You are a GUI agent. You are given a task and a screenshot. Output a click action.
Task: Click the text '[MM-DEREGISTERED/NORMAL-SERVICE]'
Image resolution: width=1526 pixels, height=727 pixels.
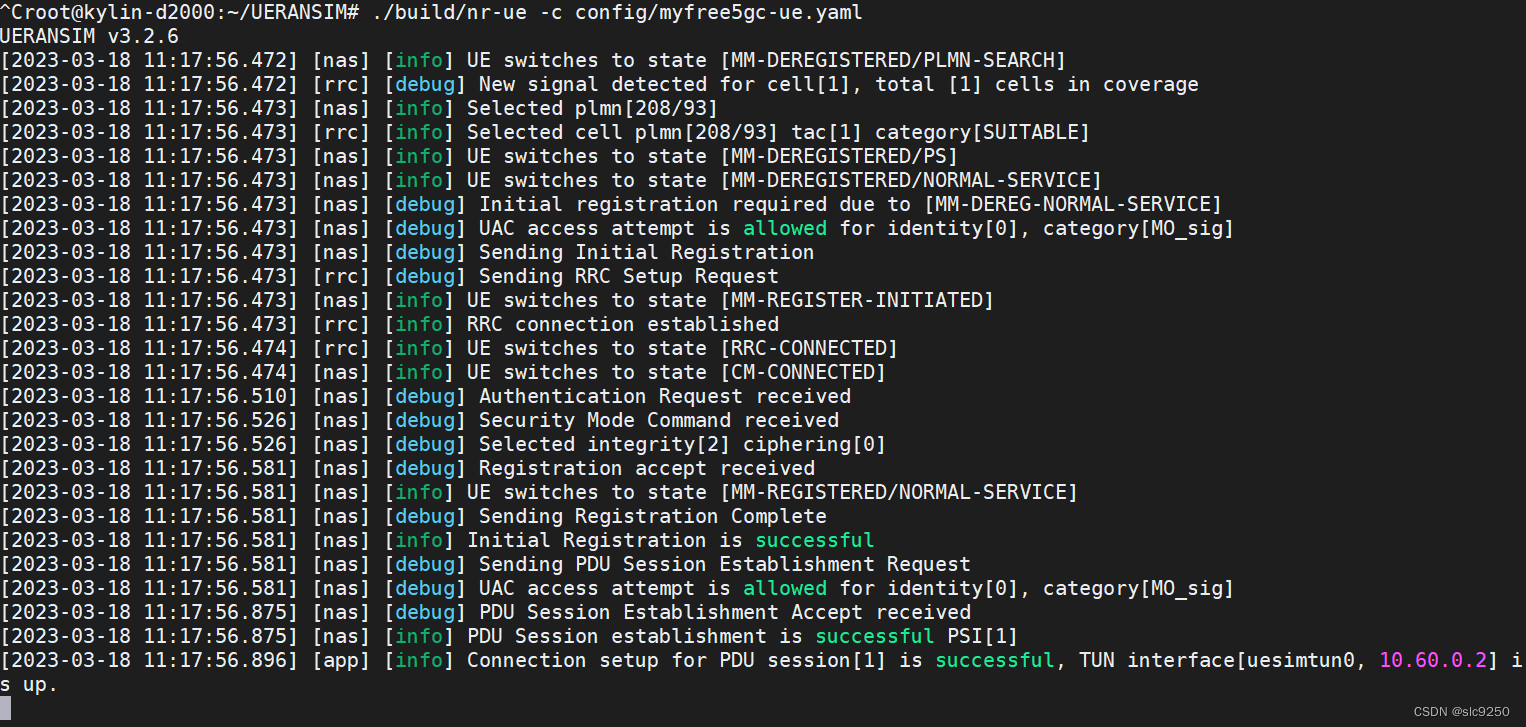pos(911,180)
